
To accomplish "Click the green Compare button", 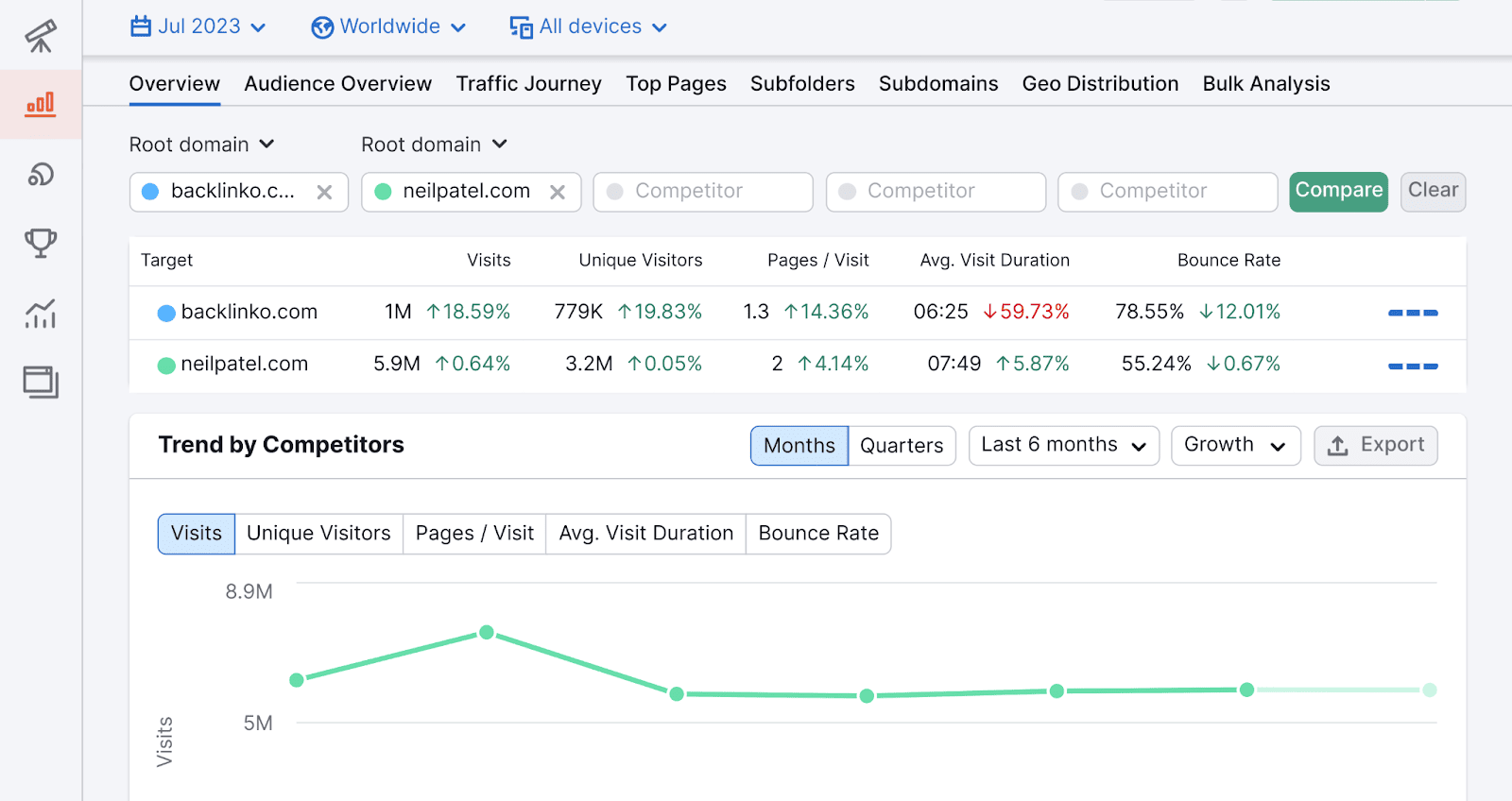I will (1339, 192).
